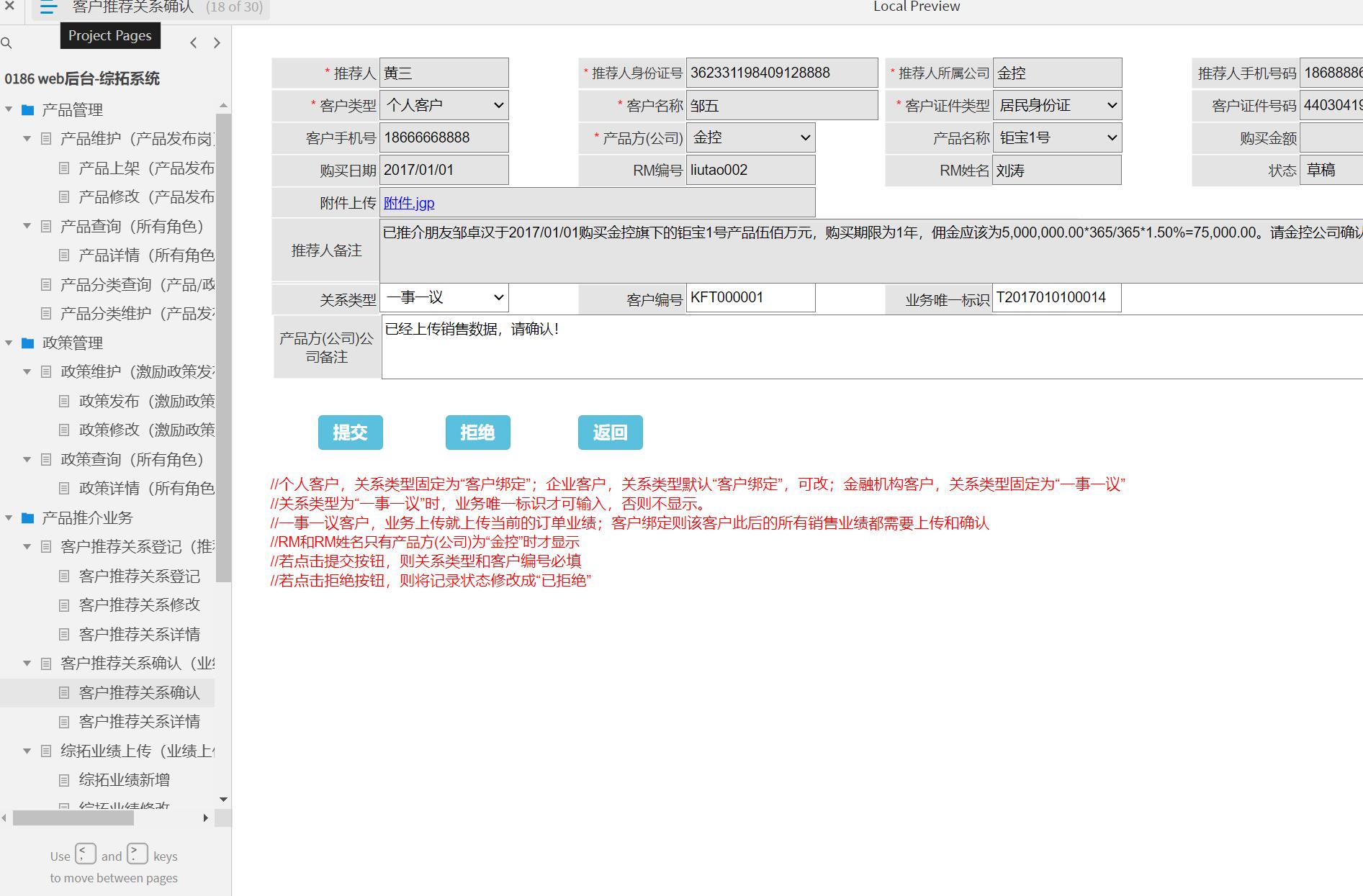Viewport: 1363px width, 896px height.
Task: Open the 产品方(公司) dropdown showing 金控
Action: [x=751, y=137]
